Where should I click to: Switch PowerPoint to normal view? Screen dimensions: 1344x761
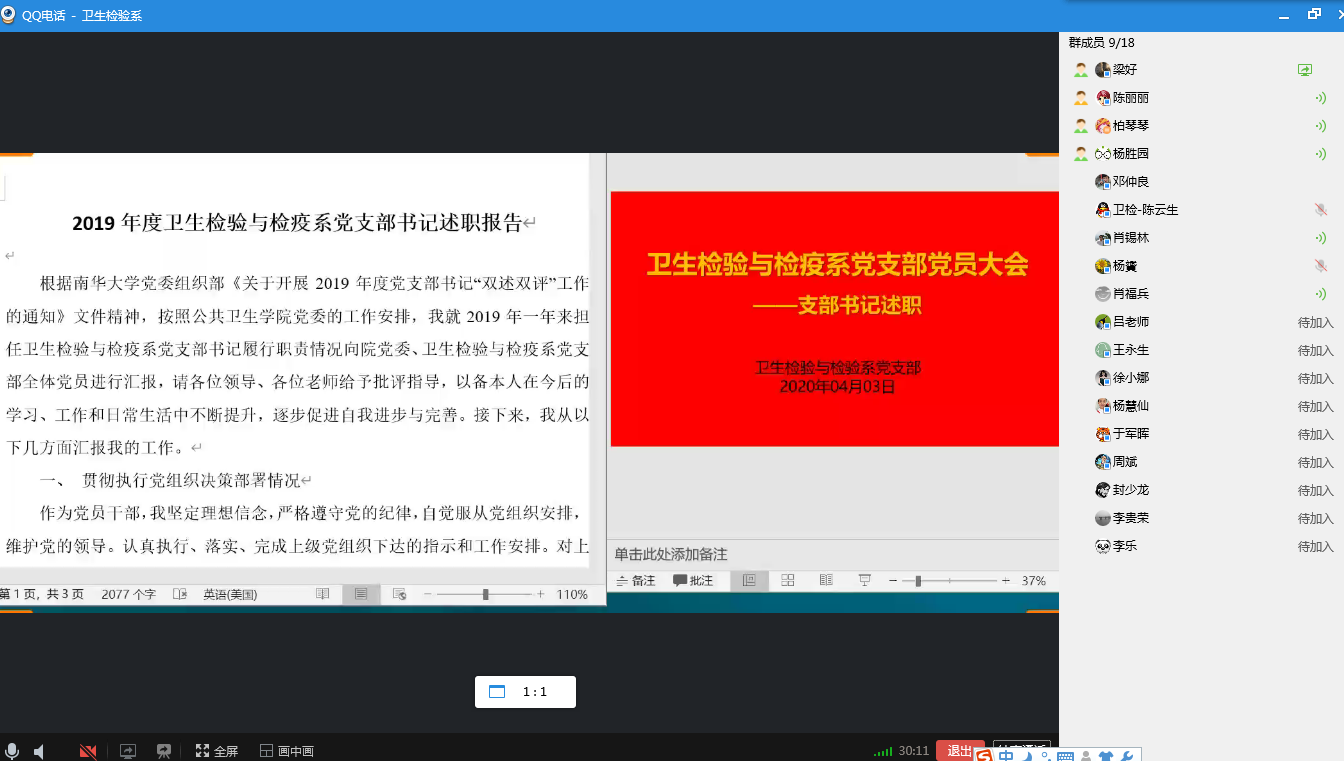pos(749,581)
